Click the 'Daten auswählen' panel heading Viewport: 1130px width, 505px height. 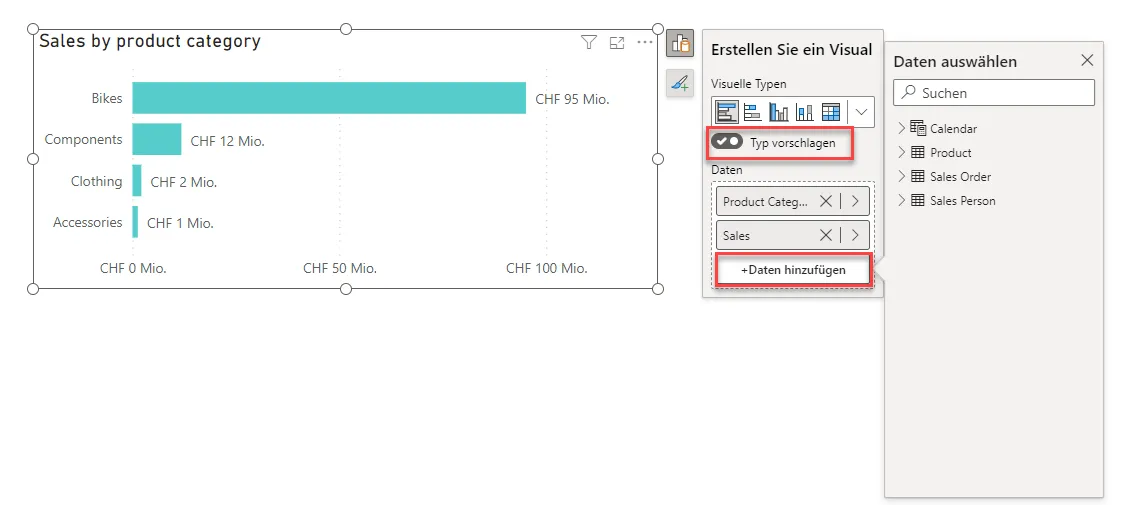pyautogui.click(x=956, y=61)
